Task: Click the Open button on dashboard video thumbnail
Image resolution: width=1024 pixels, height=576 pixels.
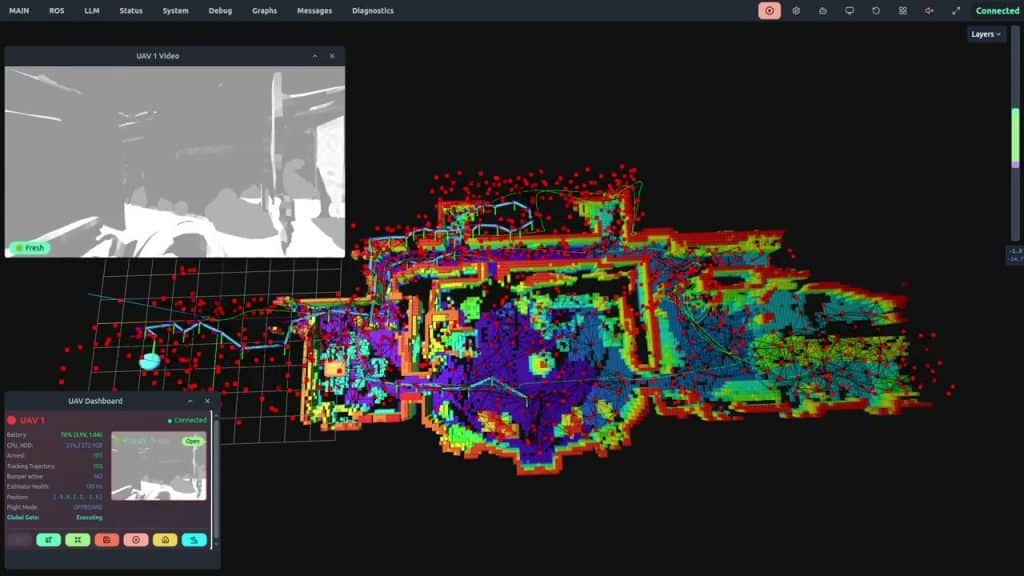Action: point(192,441)
